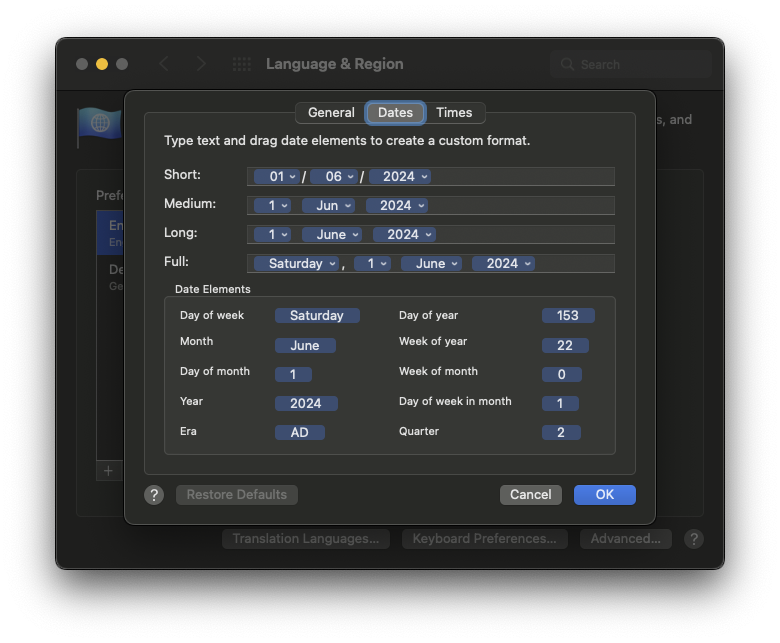Select the Dates tab
This screenshot has height=643, width=780.
396,113
